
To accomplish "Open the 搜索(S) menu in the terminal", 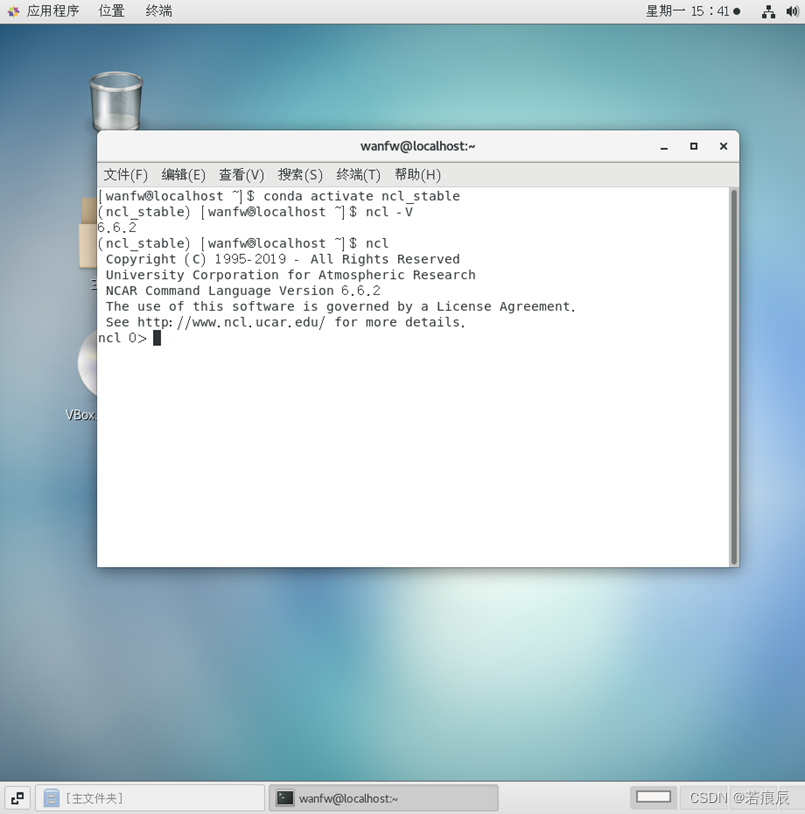I will coord(299,174).
